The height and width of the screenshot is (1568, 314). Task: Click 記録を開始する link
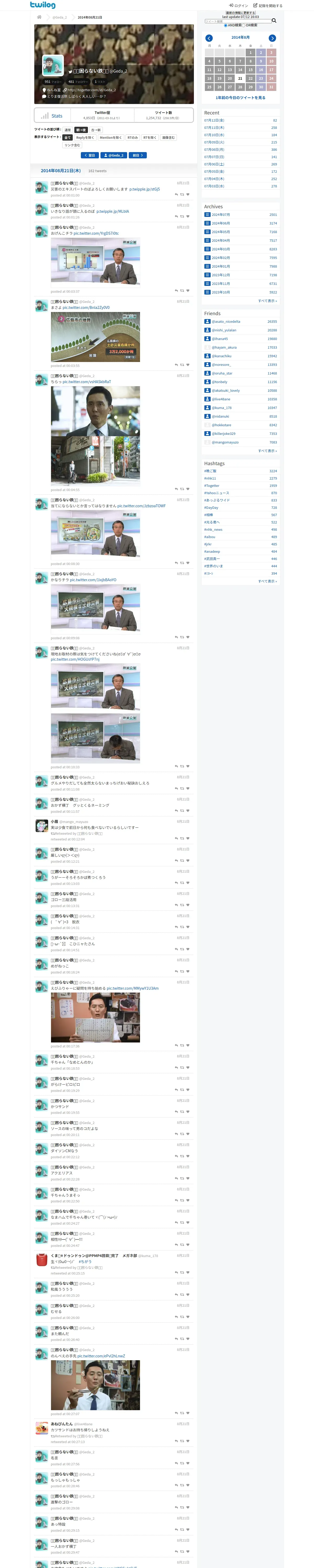268,5
